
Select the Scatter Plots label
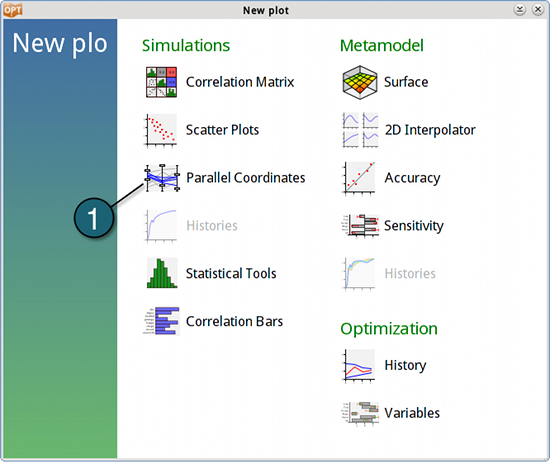click(x=222, y=130)
